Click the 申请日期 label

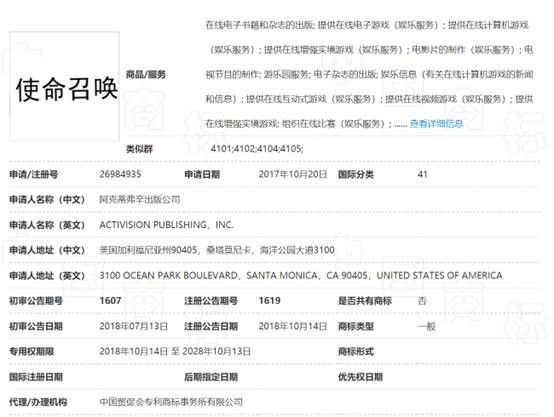point(202,174)
